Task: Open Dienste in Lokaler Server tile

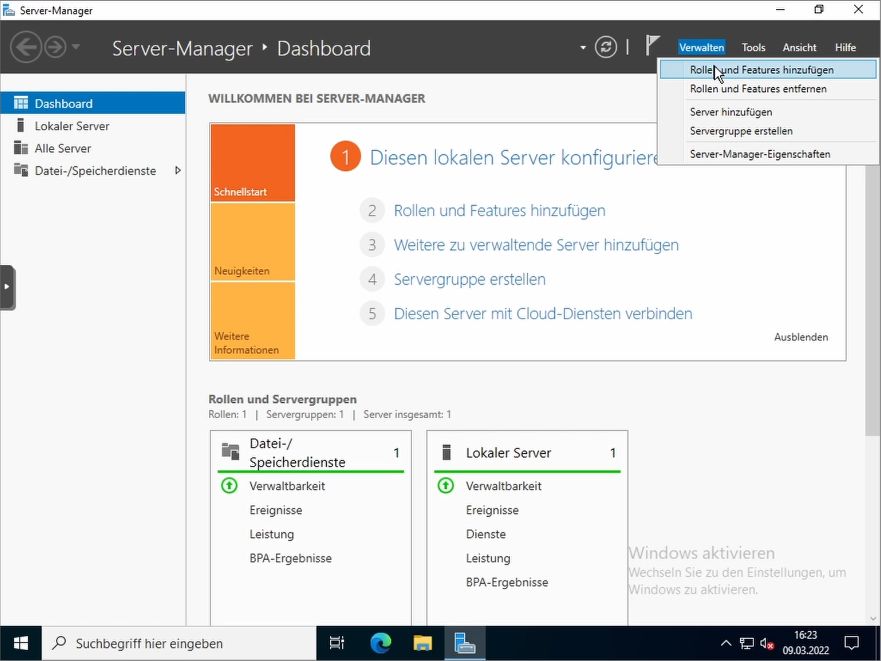Action: (x=486, y=535)
